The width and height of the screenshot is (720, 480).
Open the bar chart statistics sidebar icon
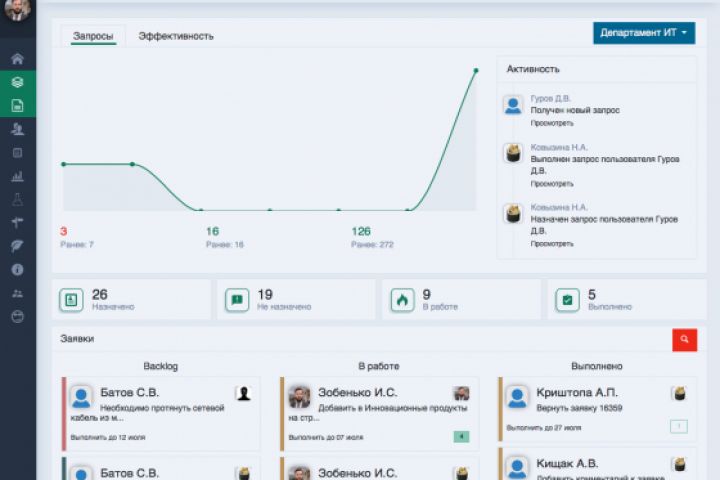[17, 176]
